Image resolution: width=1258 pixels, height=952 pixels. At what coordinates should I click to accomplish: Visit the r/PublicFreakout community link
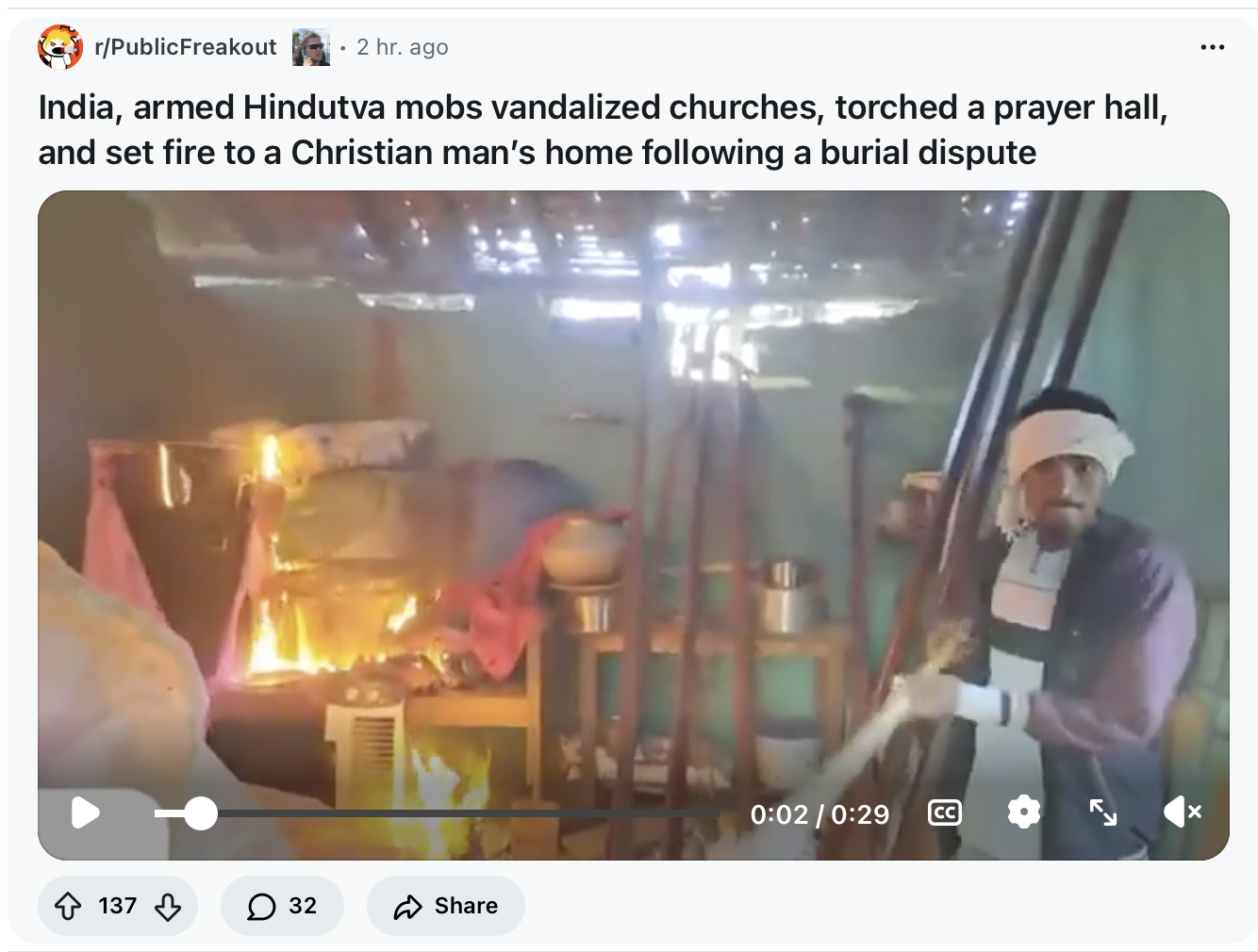pyautogui.click(x=186, y=47)
